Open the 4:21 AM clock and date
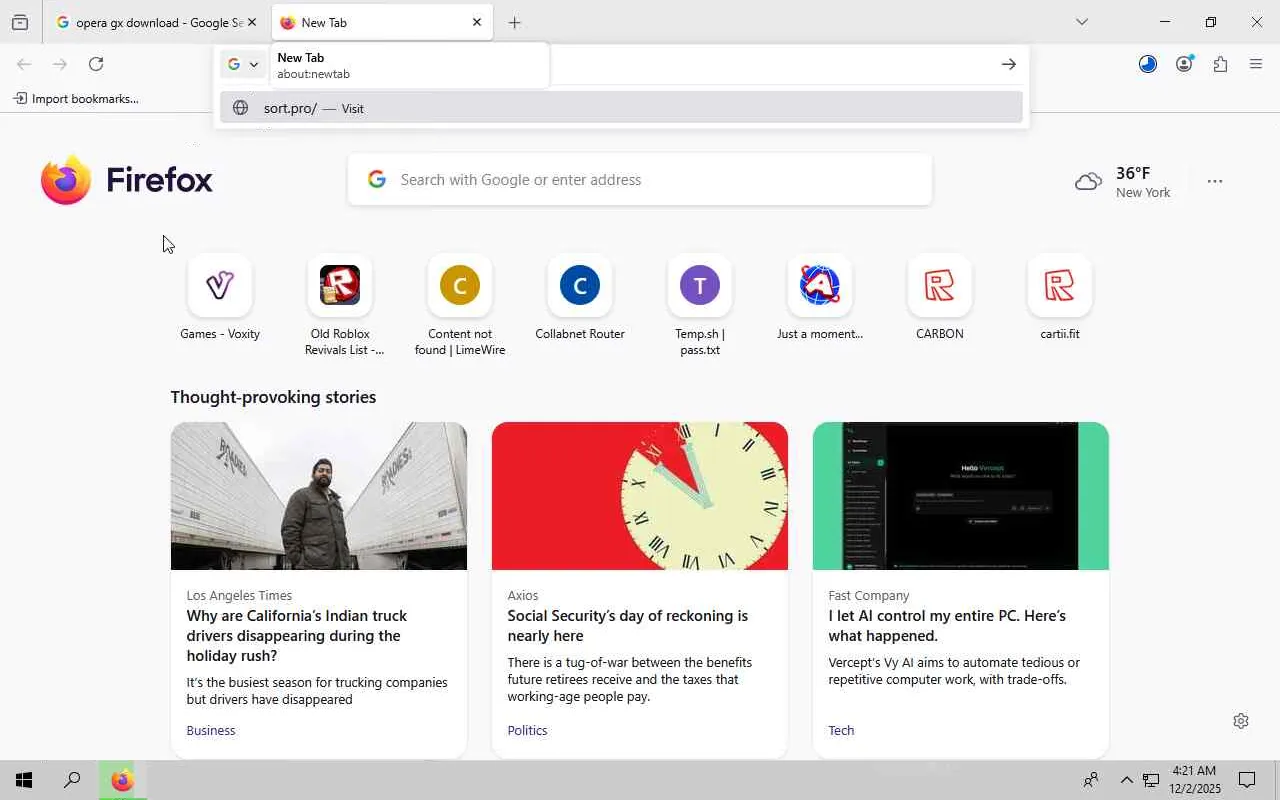Screen dimensions: 1280x800 click(1194, 780)
